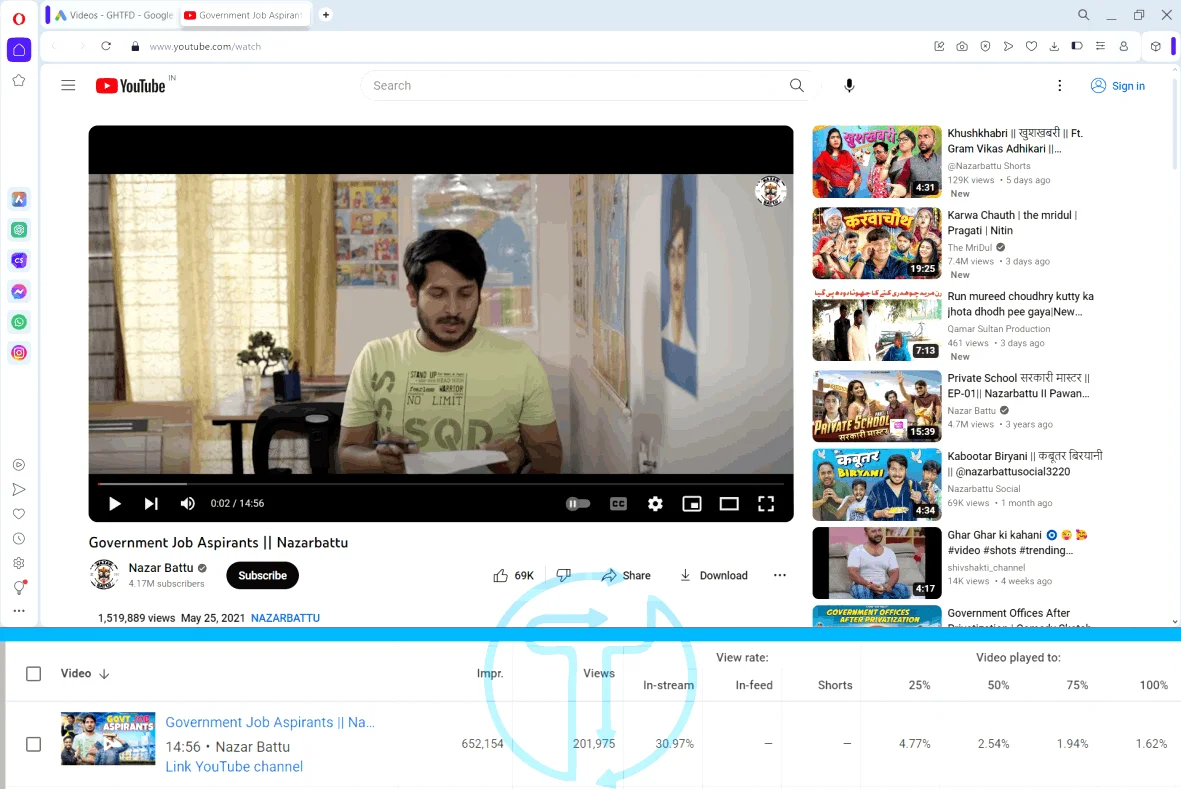Like the video with thumbs up
Image resolution: width=1181 pixels, height=789 pixels.
[x=513, y=575]
